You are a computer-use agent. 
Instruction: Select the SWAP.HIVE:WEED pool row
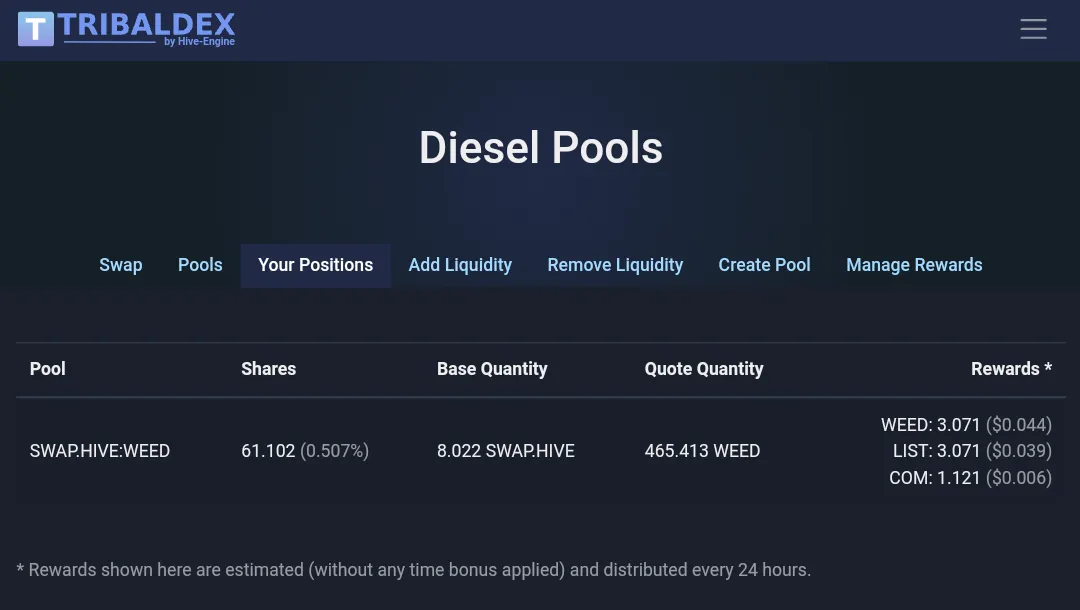(541, 451)
